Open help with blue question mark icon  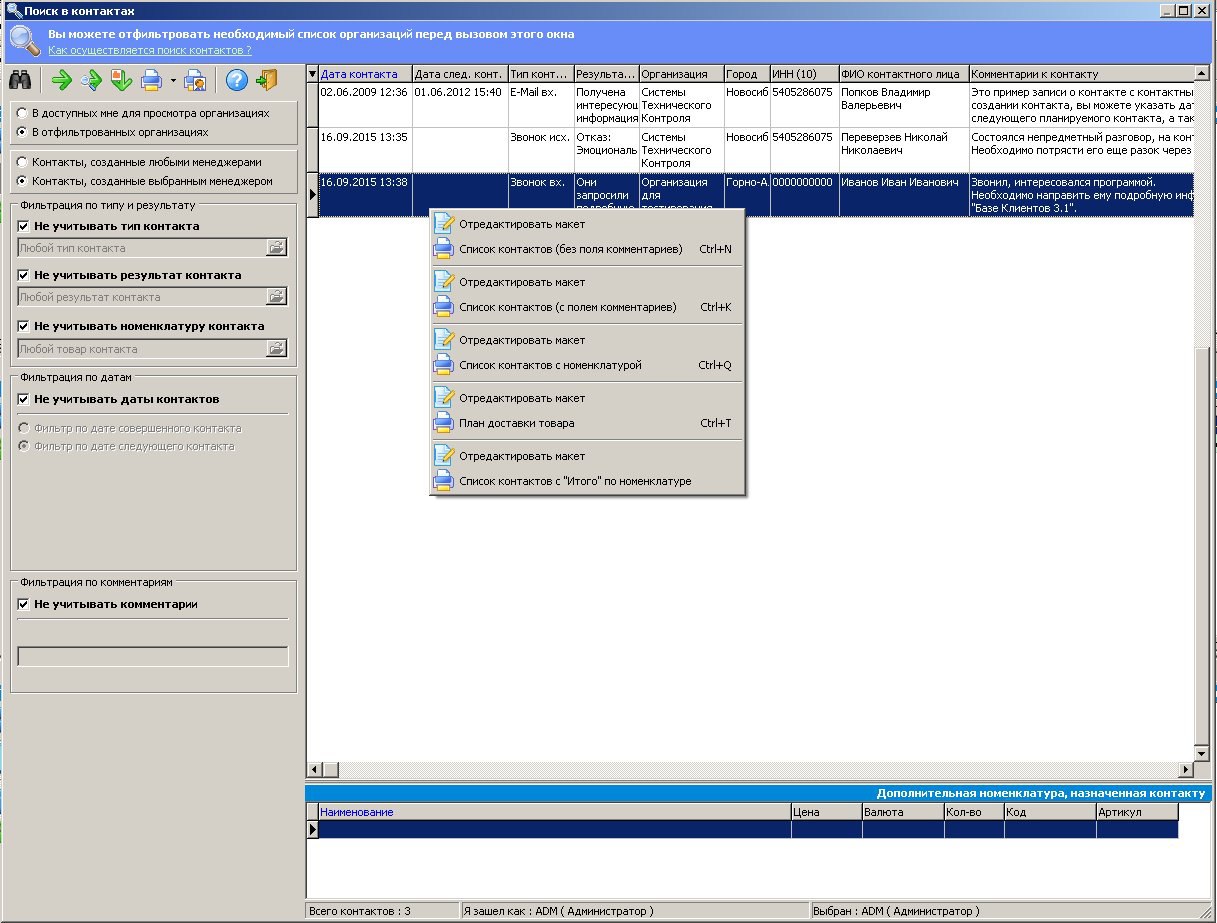[x=237, y=80]
